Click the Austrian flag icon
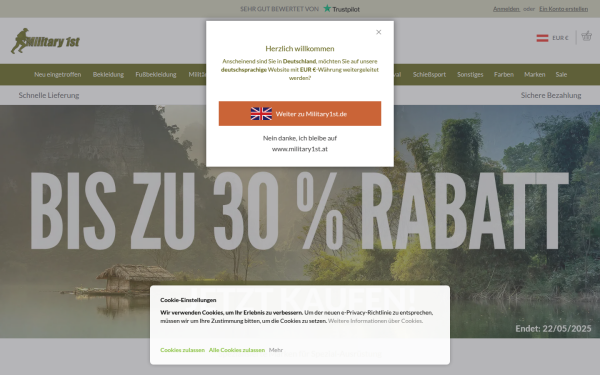Image resolution: width=600 pixels, height=375 pixels. coord(542,38)
